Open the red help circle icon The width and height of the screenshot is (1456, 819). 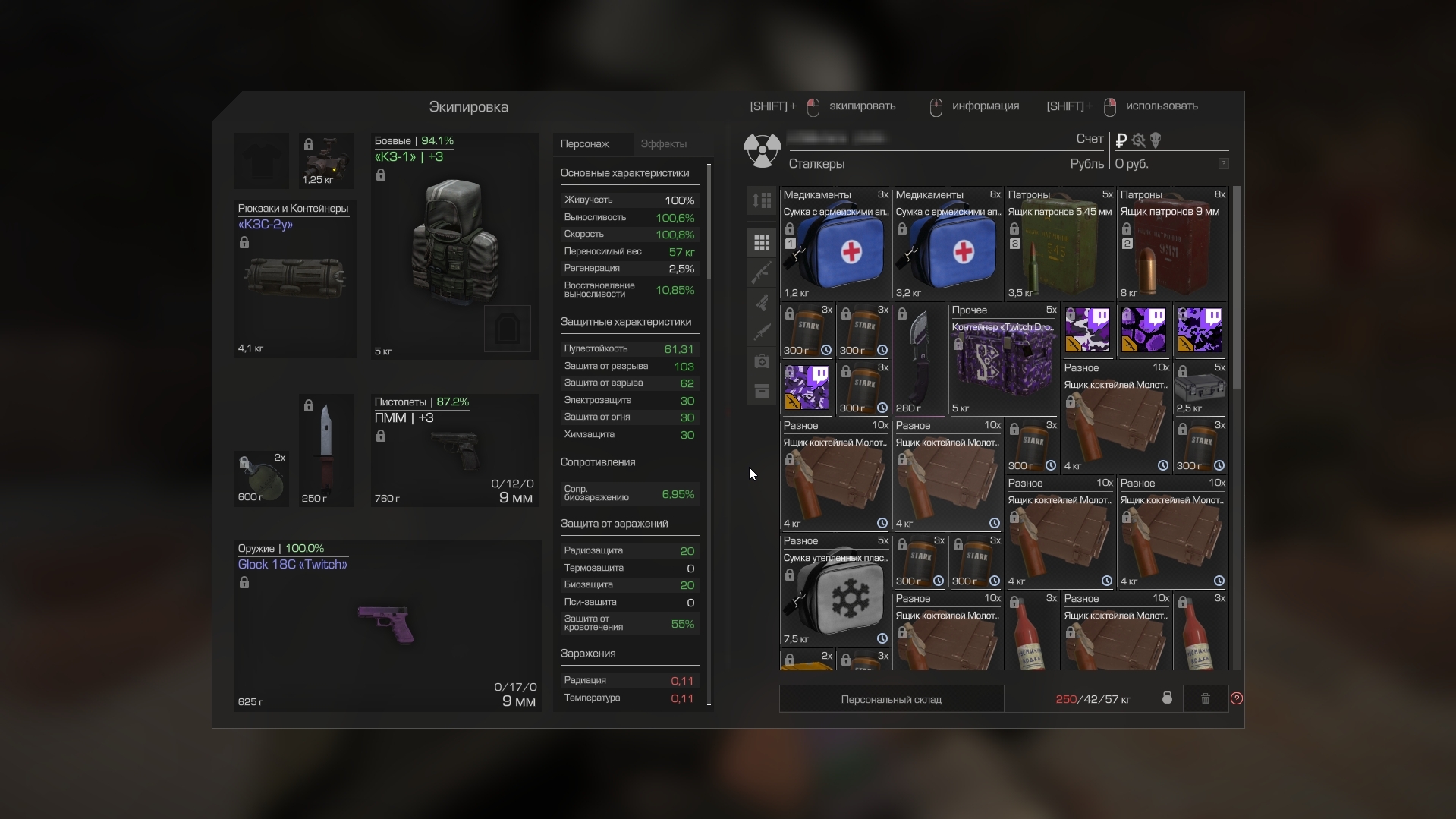[x=1237, y=698]
